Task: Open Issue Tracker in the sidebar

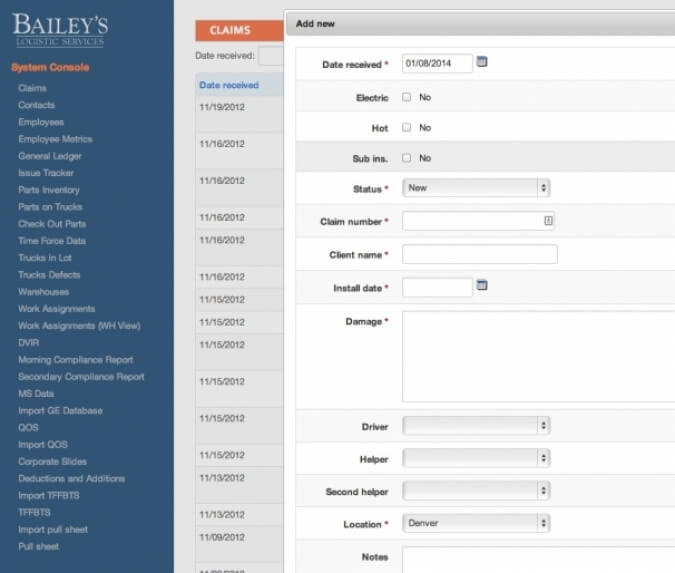Action: click(x=46, y=173)
